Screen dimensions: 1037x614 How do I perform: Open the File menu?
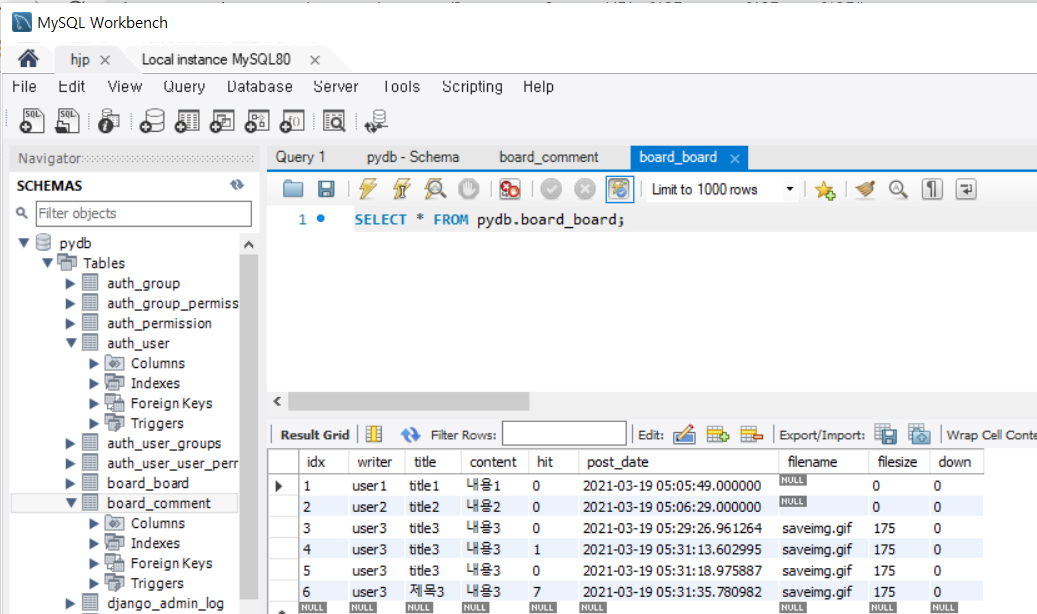click(x=24, y=87)
